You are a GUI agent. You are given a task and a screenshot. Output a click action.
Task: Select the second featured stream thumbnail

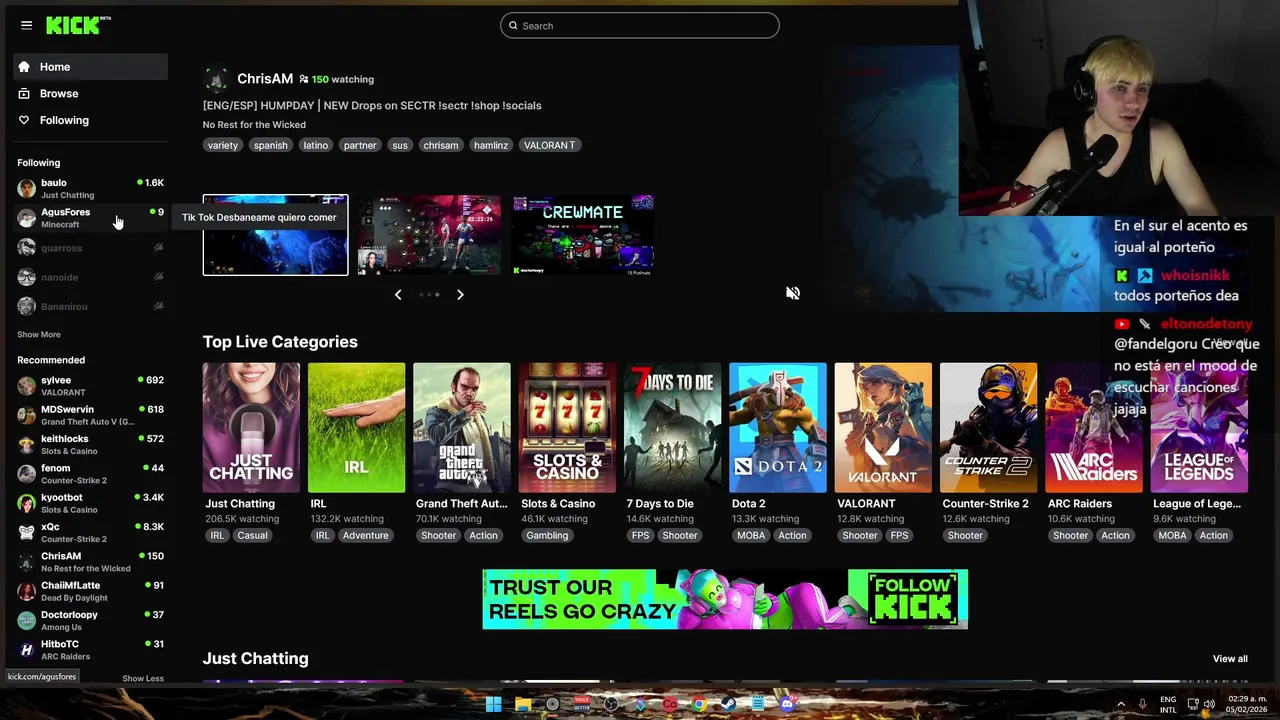(429, 235)
